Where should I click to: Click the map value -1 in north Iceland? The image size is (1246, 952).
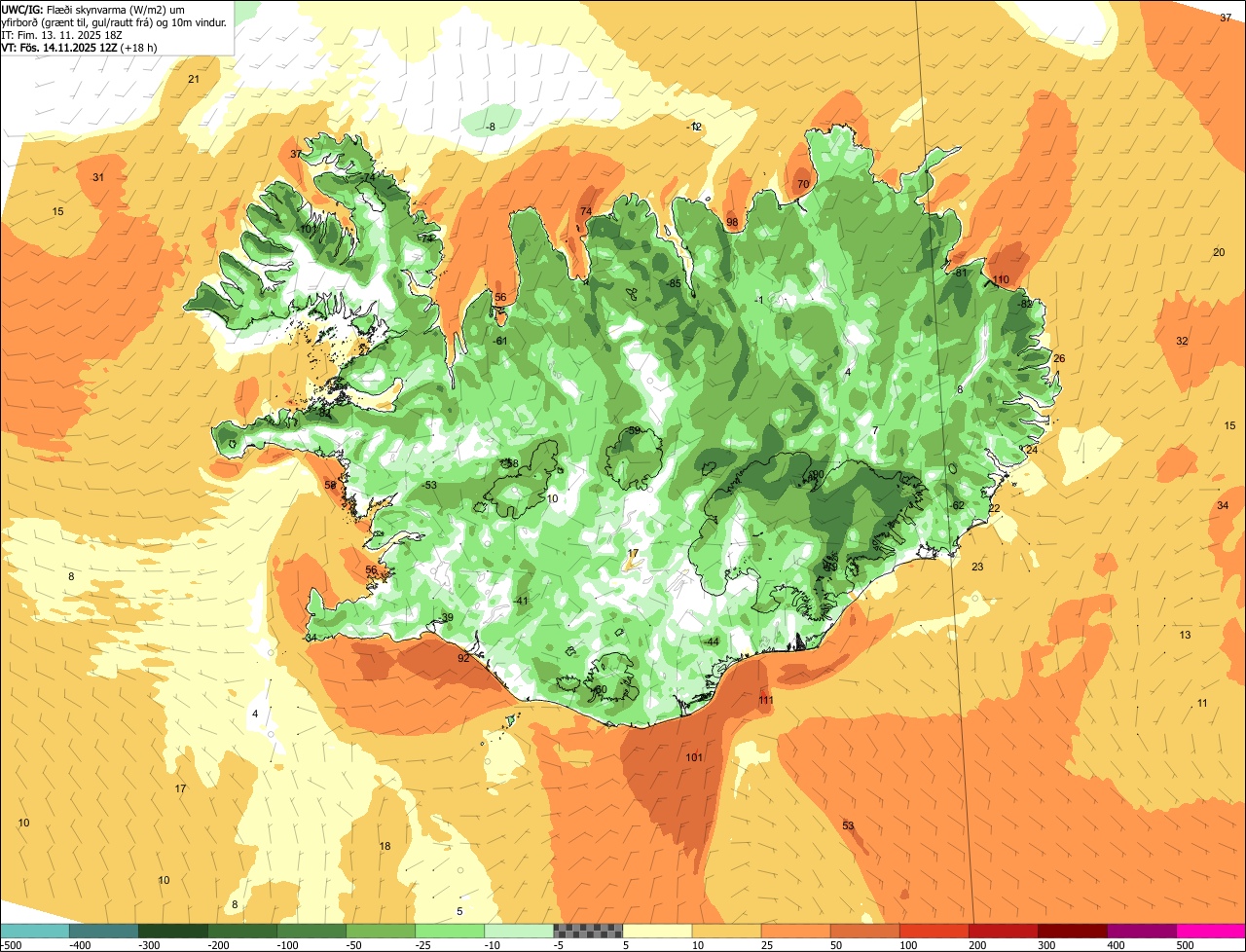click(759, 300)
